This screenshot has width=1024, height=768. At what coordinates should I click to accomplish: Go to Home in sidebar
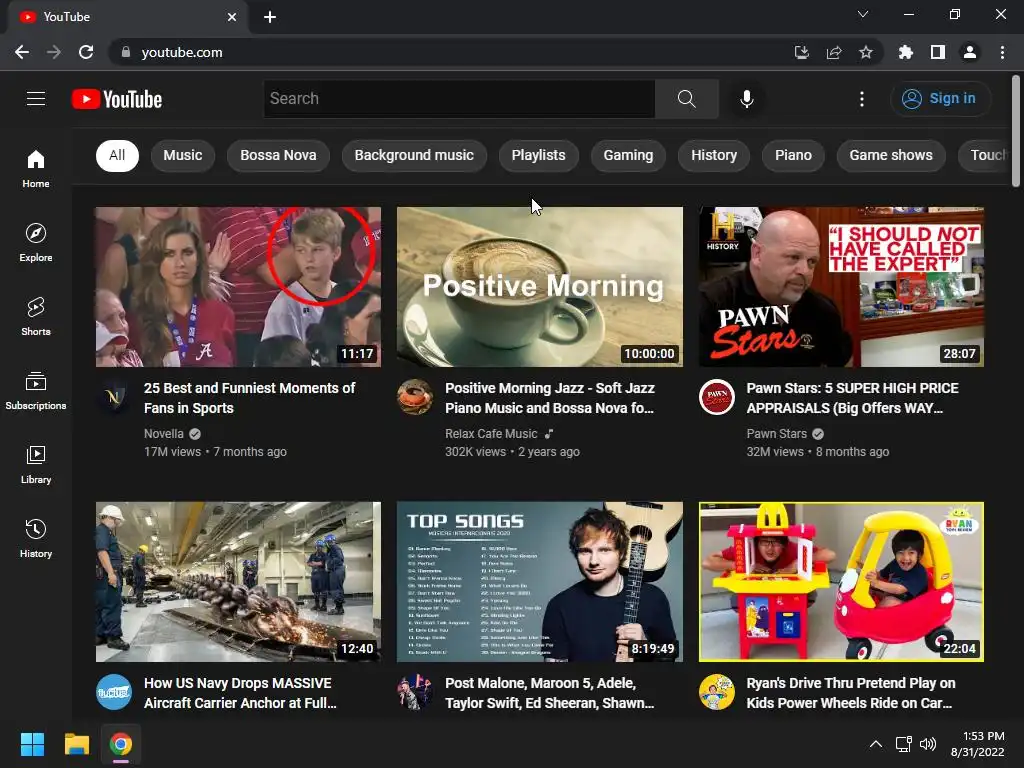point(36,169)
